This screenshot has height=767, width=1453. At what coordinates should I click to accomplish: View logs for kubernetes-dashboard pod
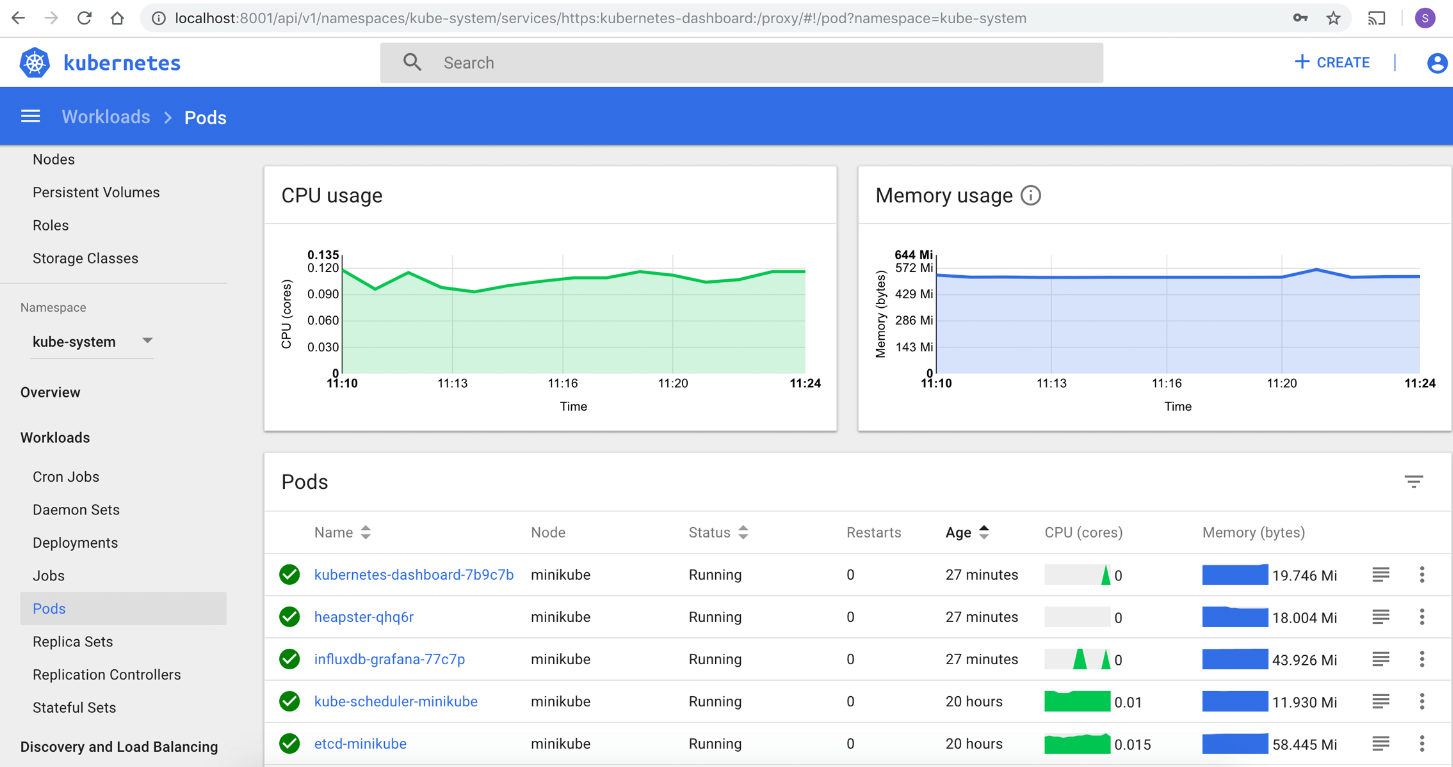coord(1381,575)
